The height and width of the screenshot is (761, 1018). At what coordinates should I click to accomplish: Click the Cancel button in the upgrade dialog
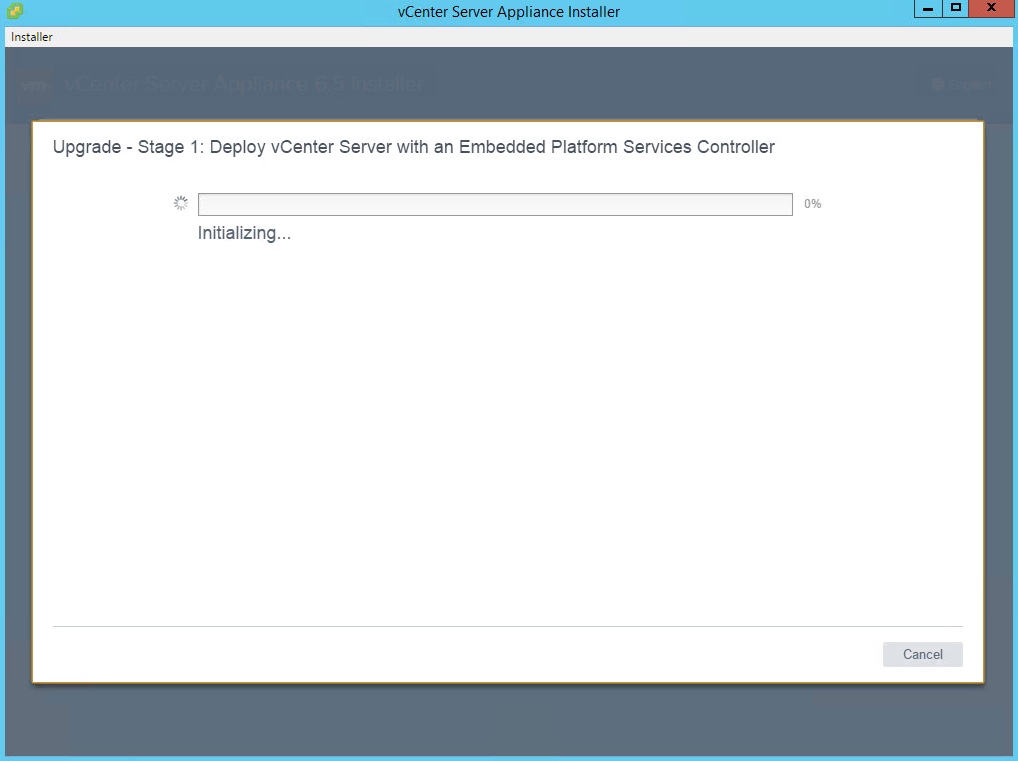(922, 654)
